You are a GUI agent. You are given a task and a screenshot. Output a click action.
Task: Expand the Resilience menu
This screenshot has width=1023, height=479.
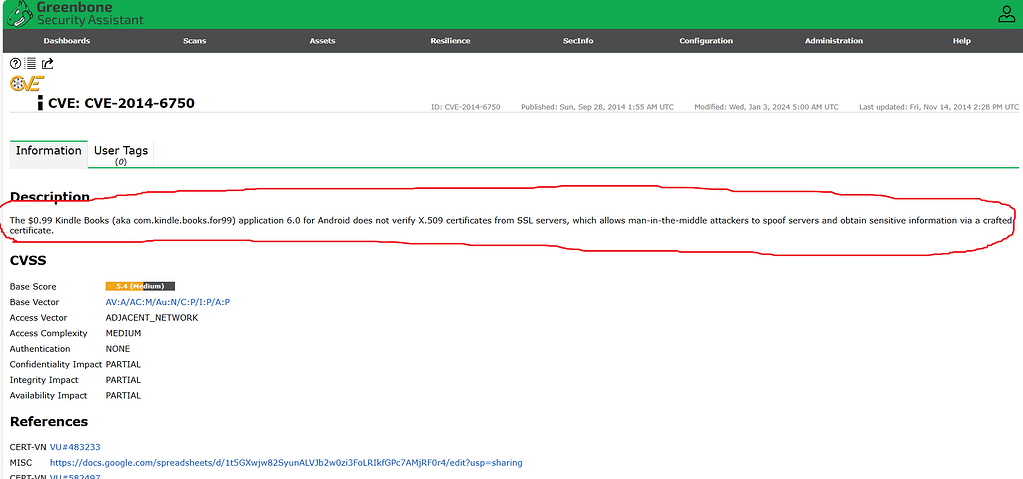click(450, 41)
